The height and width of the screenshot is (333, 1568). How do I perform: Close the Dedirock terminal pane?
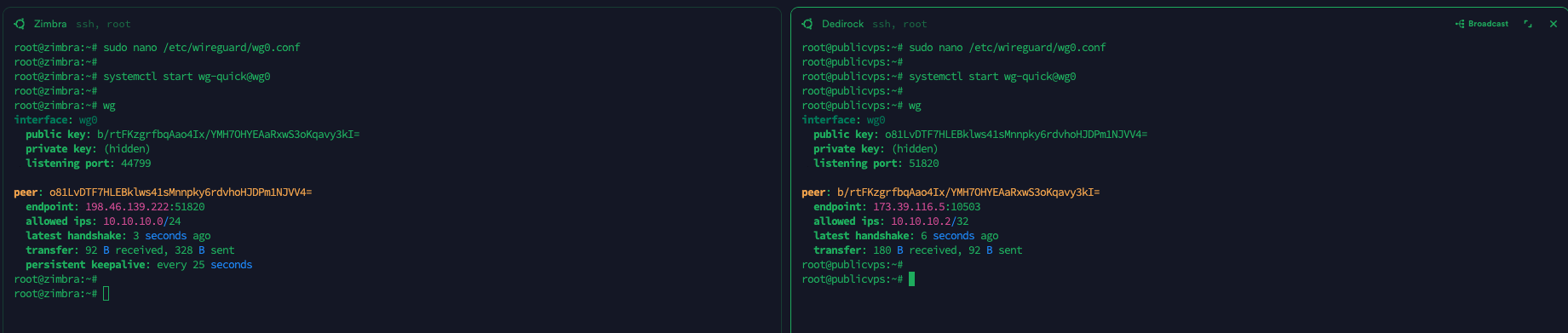pos(1554,24)
